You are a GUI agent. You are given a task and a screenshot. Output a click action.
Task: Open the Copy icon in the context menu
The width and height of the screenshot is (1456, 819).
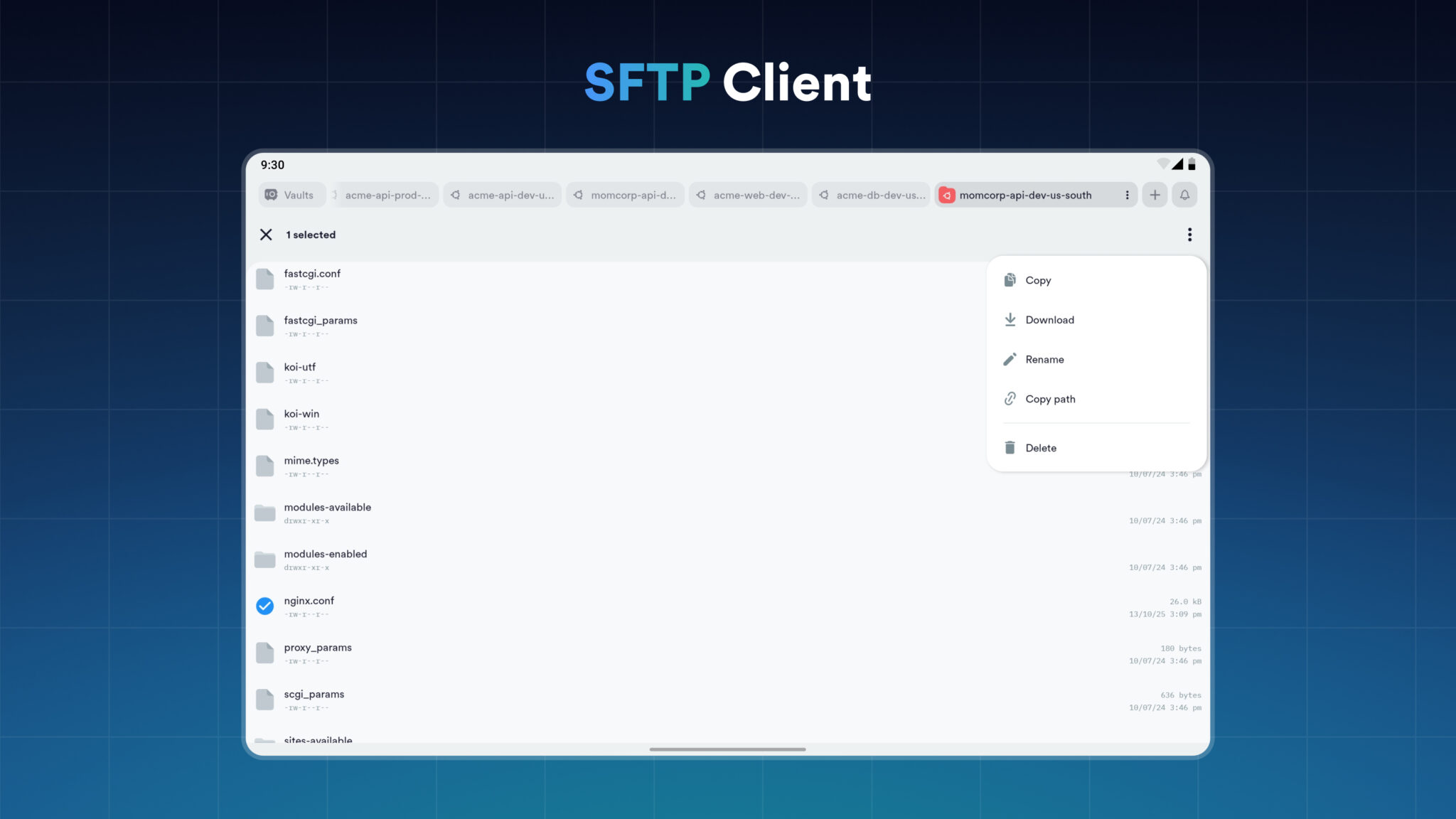coord(1010,280)
